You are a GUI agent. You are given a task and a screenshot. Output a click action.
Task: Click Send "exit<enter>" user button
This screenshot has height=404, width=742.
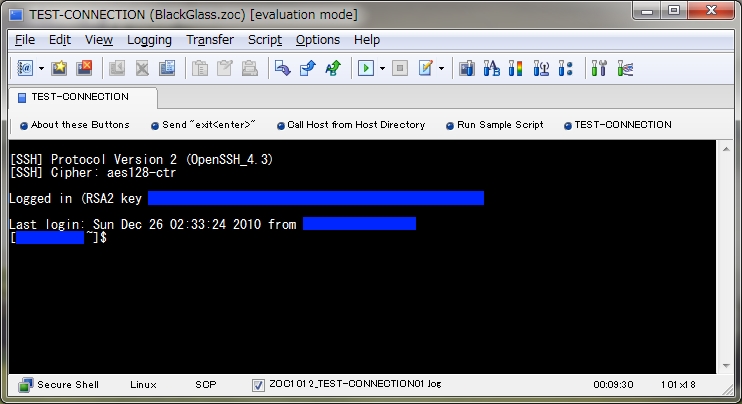(203, 125)
